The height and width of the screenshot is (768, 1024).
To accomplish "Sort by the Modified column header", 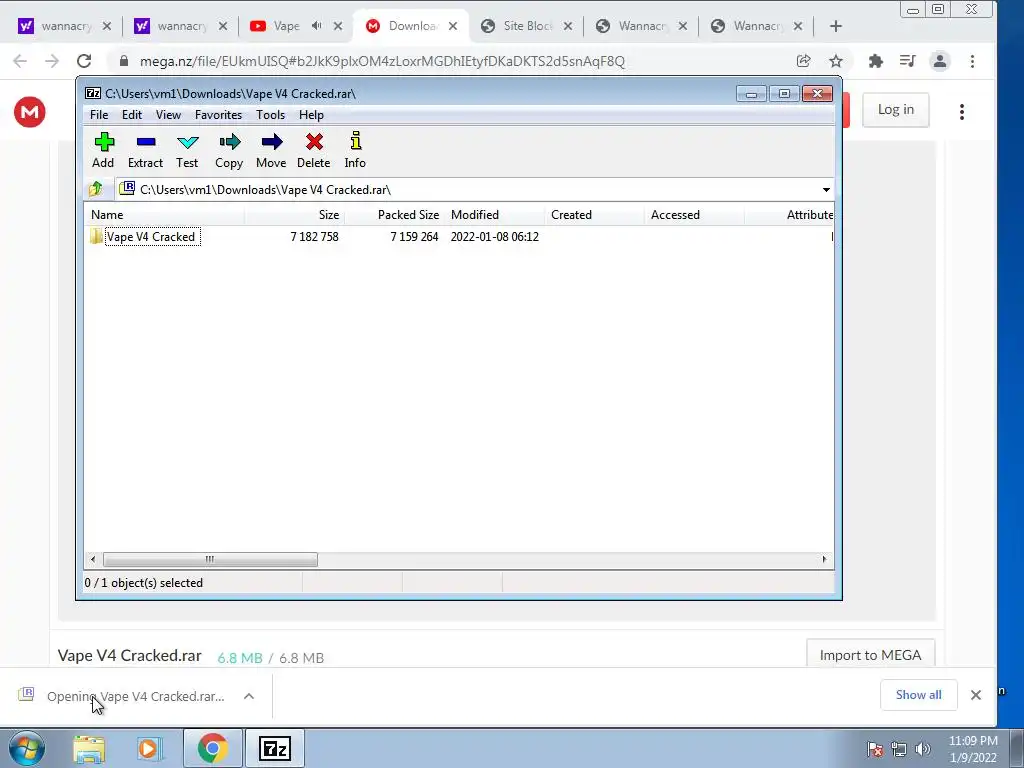I will point(494,215).
